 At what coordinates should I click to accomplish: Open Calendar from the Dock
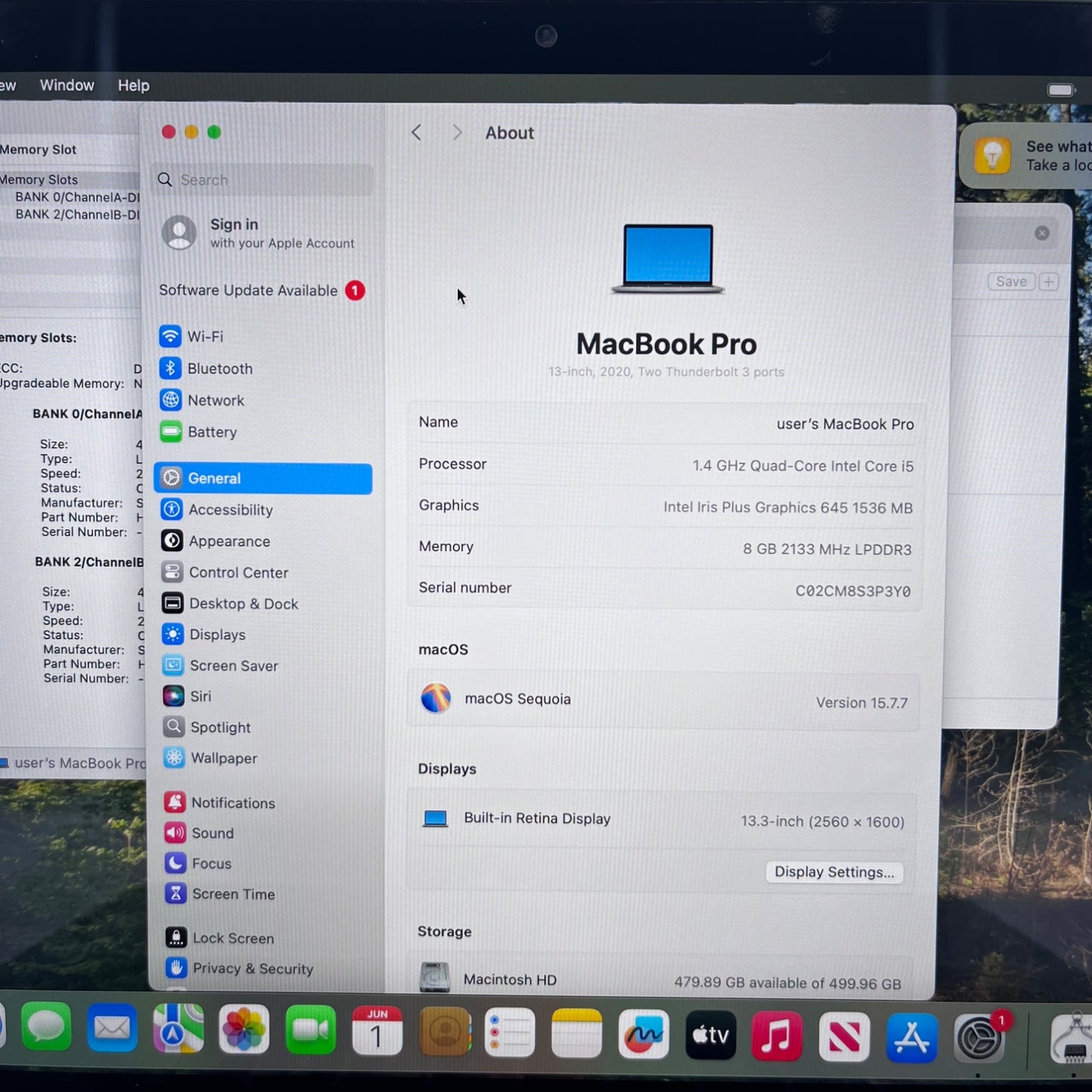pyautogui.click(x=377, y=1032)
